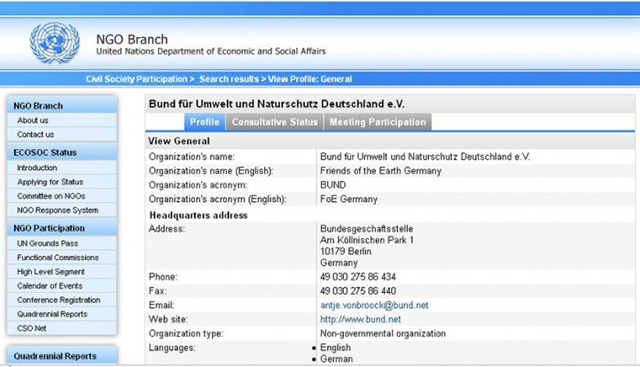This screenshot has height=367, width=640.
Task: Click the 'View General' section heading
Action: [179, 141]
